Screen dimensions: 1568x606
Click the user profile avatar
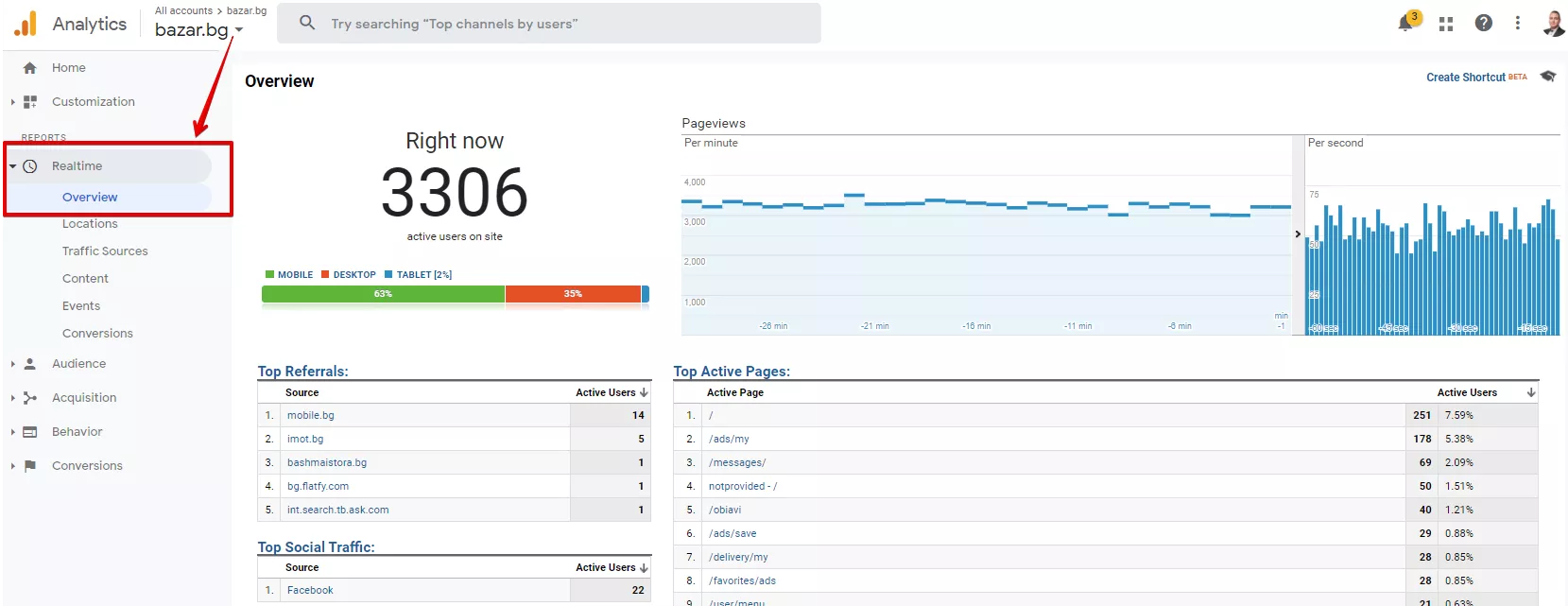click(x=1553, y=23)
